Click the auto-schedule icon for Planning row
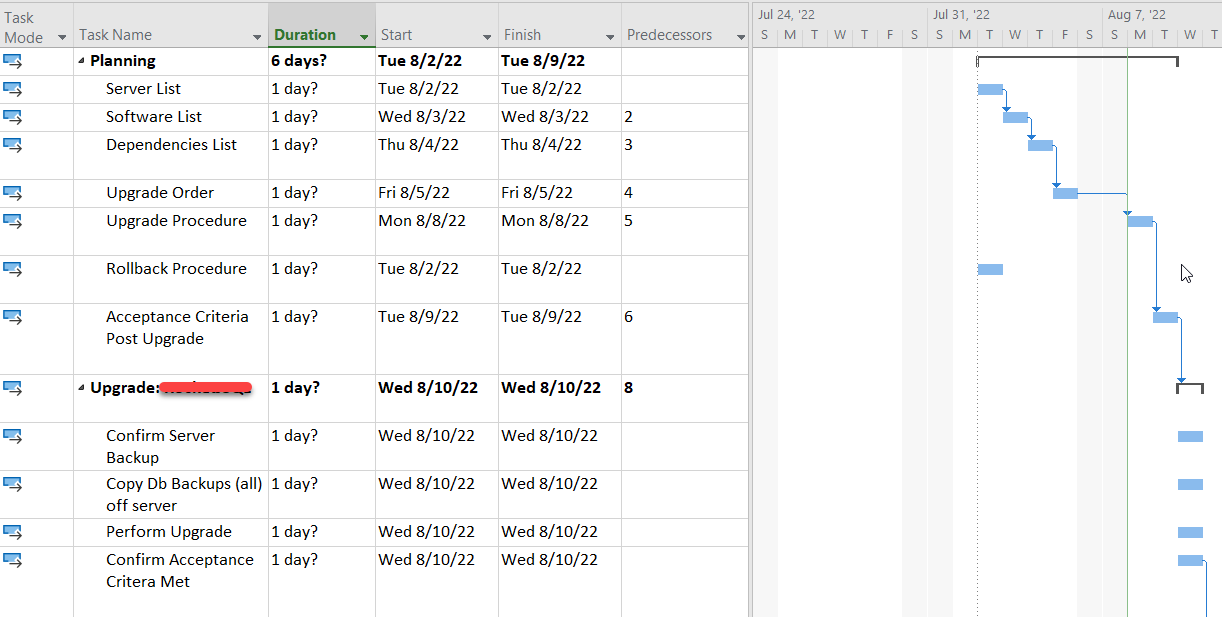Image resolution: width=1222 pixels, height=617 pixels. point(12,61)
